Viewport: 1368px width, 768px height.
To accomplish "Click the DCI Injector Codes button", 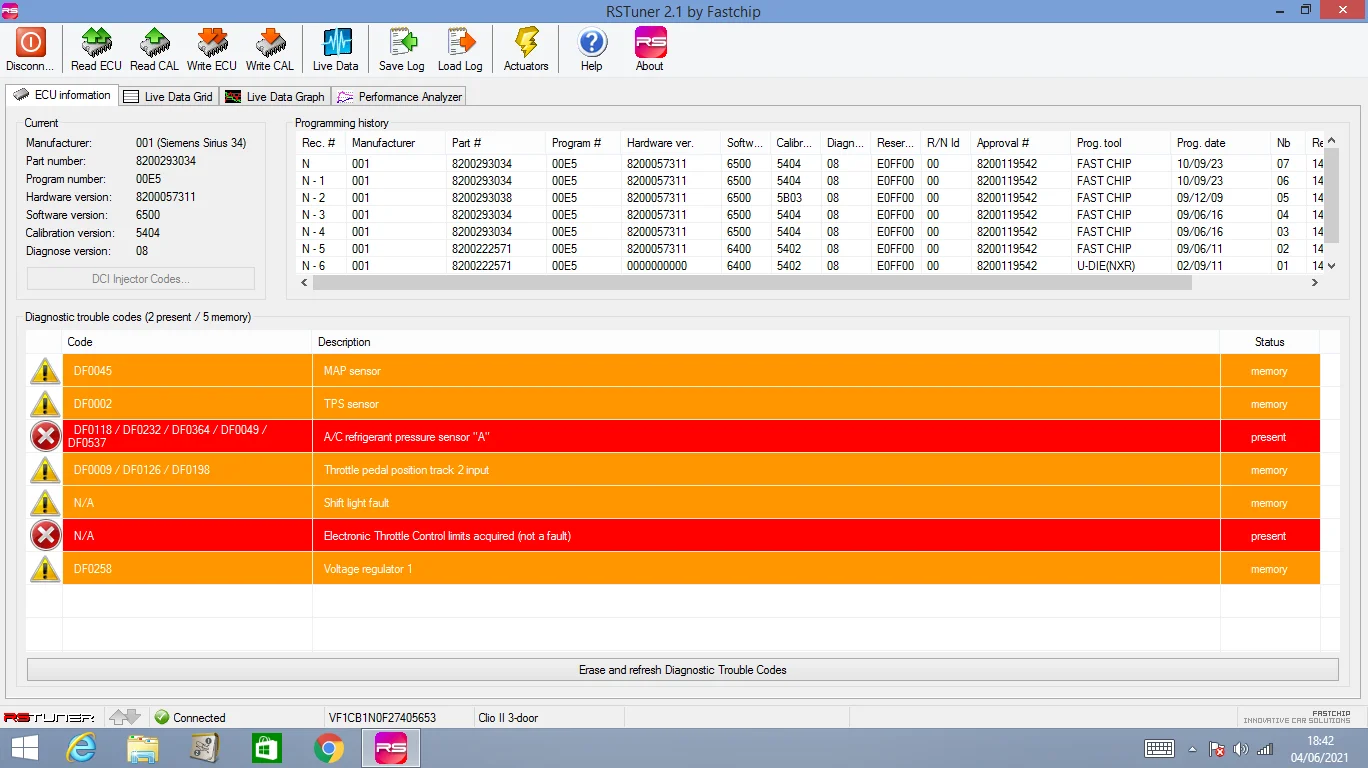I will click(141, 279).
